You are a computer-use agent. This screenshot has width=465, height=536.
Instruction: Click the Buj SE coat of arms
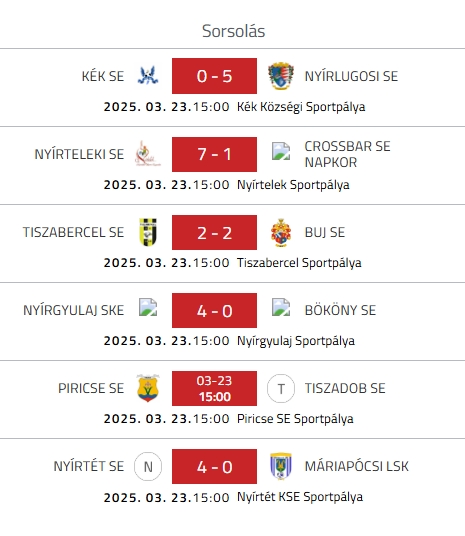pos(281,232)
